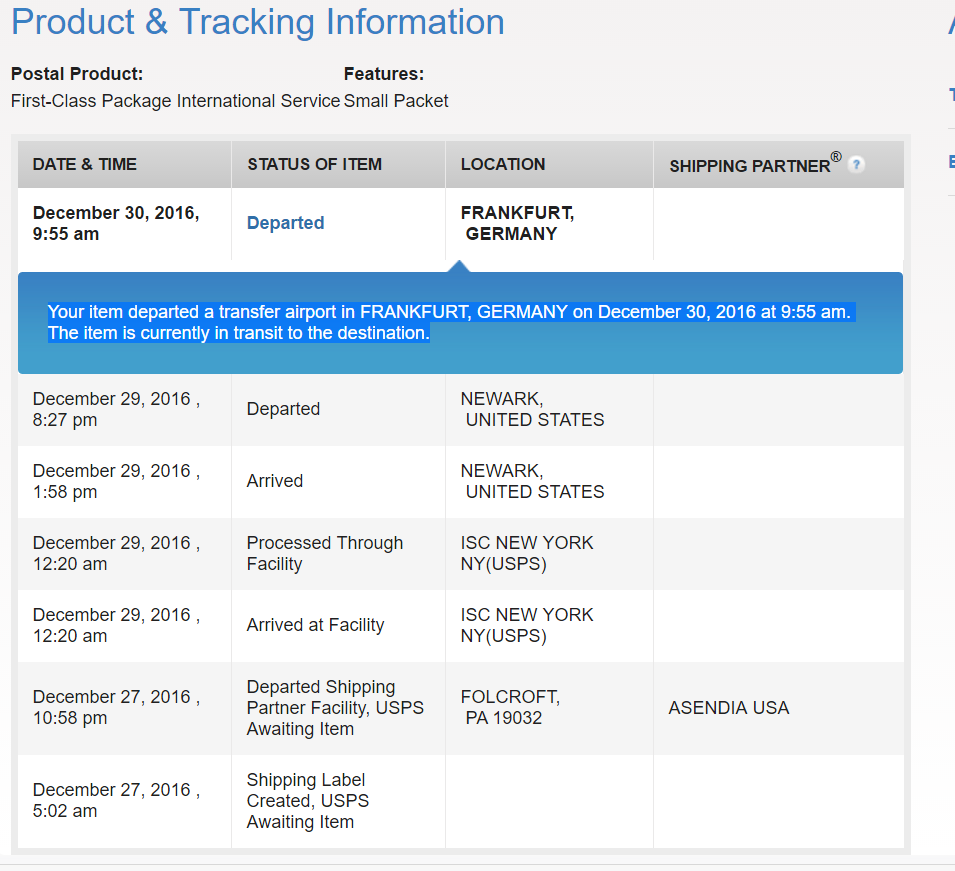Click First-Class Package International Service text

click(175, 100)
